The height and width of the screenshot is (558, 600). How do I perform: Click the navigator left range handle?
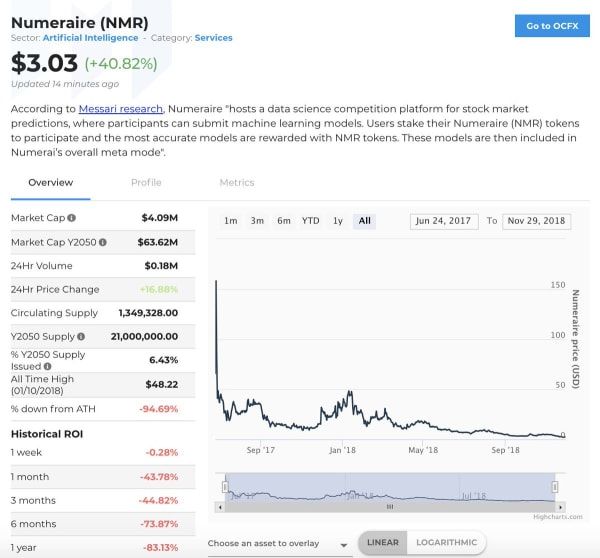(x=225, y=487)
